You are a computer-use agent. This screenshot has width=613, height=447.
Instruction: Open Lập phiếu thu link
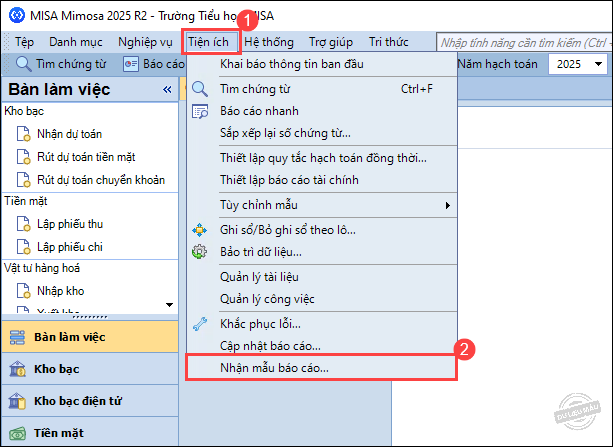(70, 224)
